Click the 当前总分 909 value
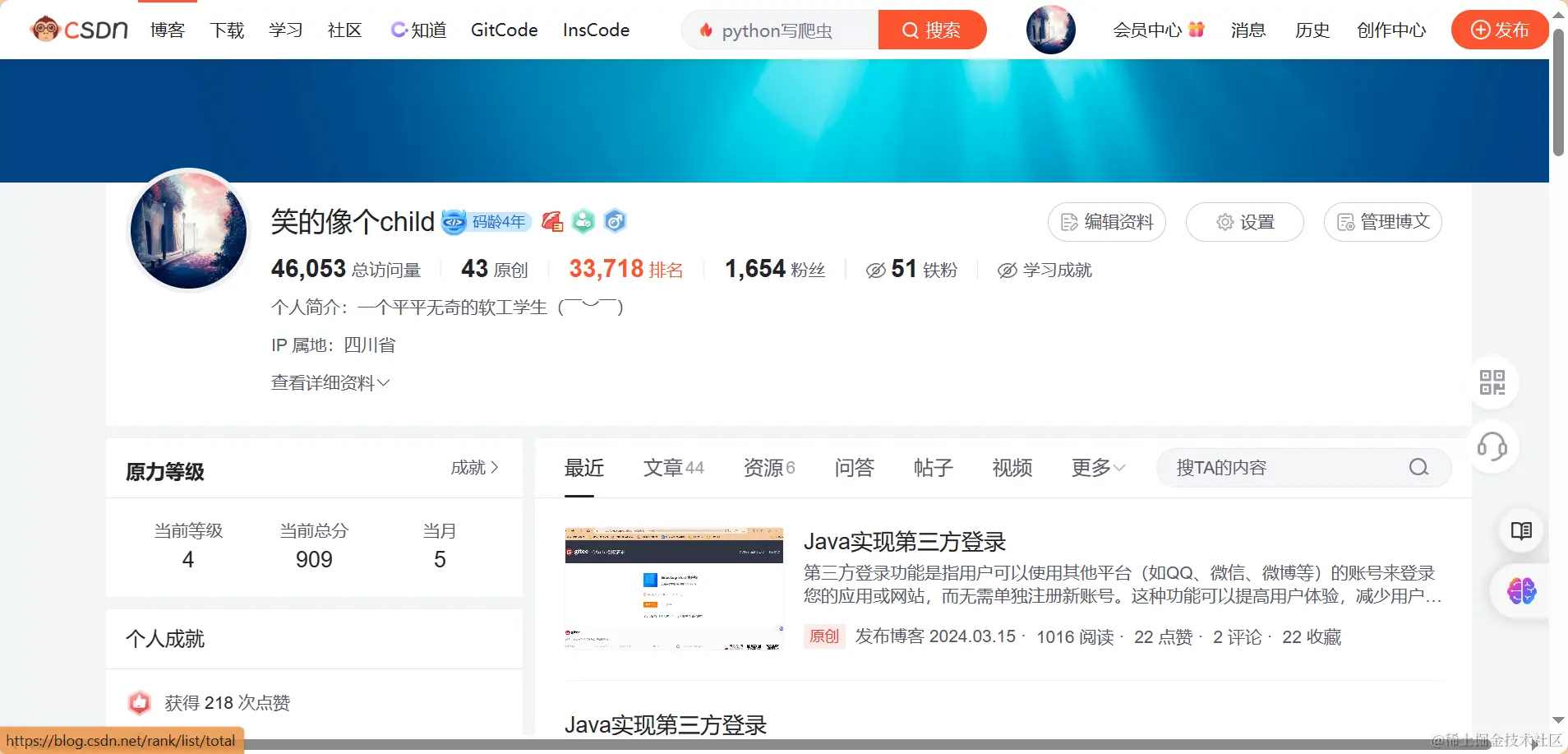 click(x=314, y=559)
